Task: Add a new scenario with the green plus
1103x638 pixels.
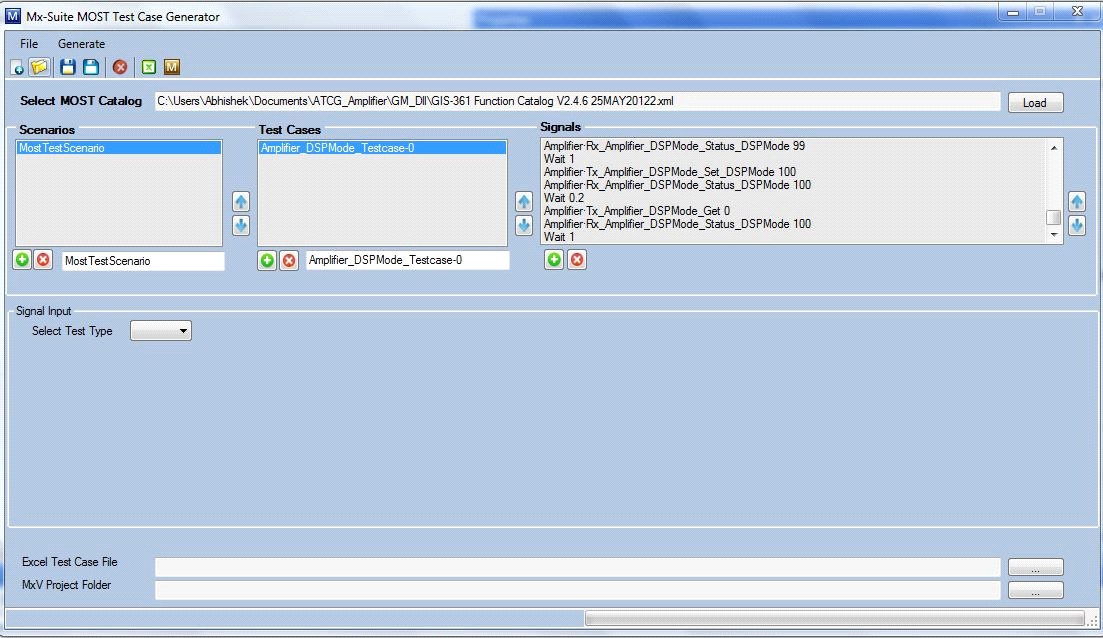Action: pos(22,260)
